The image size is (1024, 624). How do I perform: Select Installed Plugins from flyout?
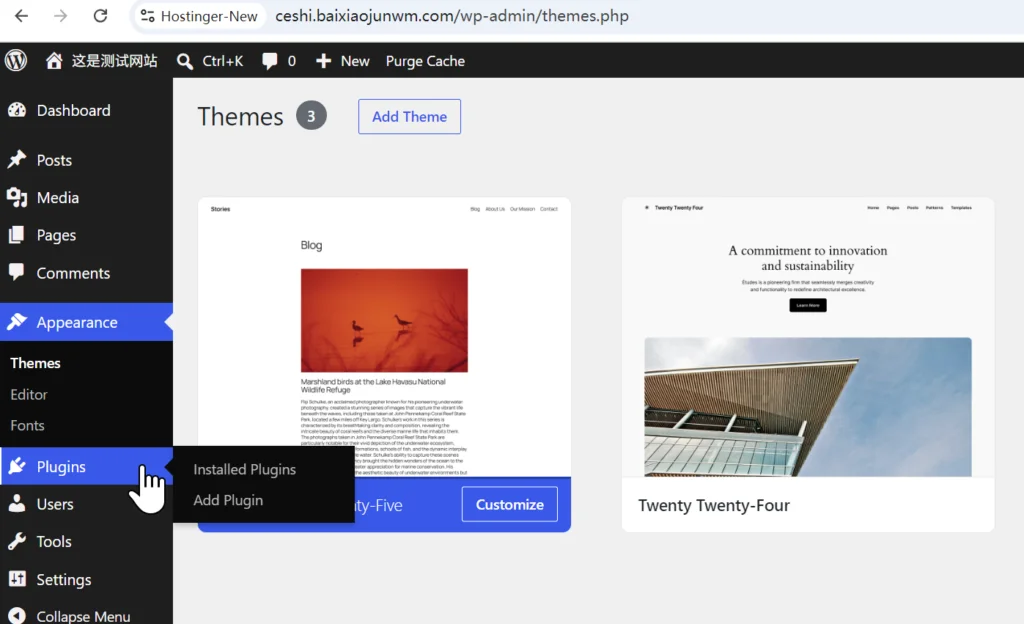coord(245,469)
